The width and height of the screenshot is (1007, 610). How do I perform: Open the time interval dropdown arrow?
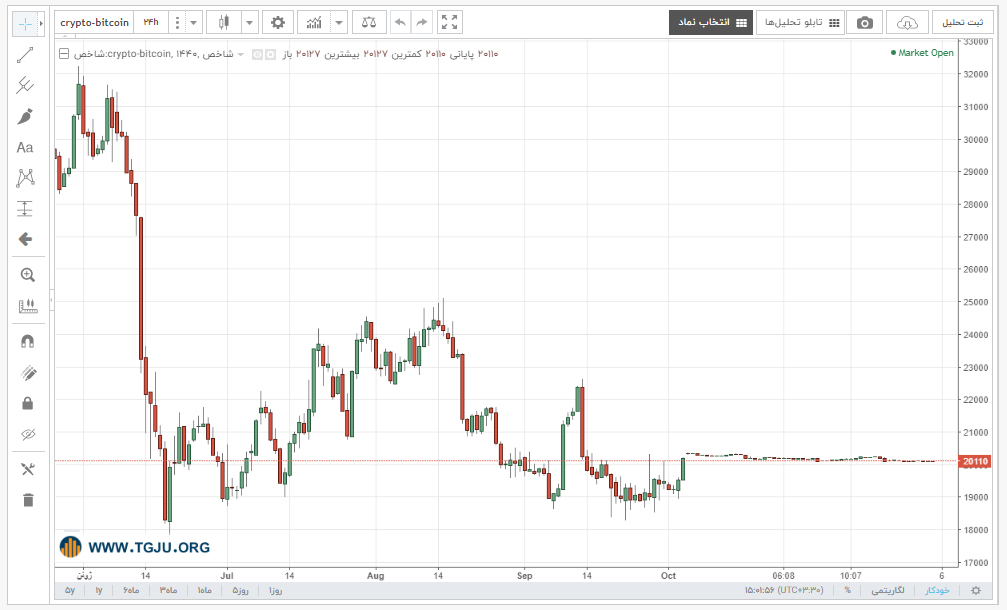(x=193, y=22)
